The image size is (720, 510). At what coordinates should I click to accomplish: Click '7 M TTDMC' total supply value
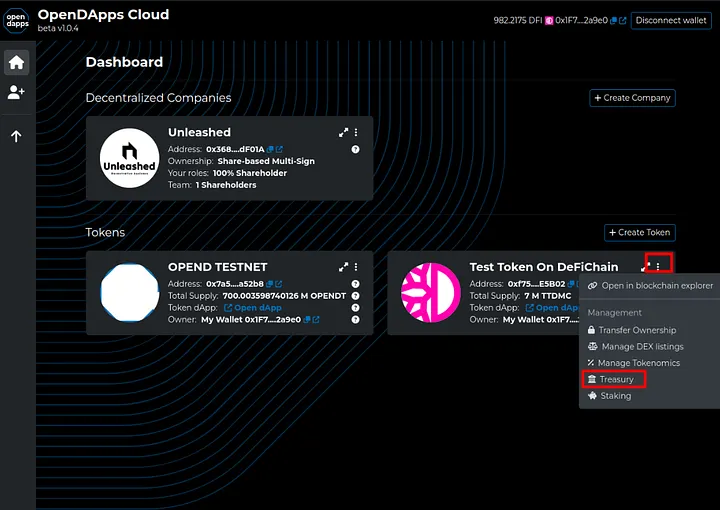tap(548, 296)
